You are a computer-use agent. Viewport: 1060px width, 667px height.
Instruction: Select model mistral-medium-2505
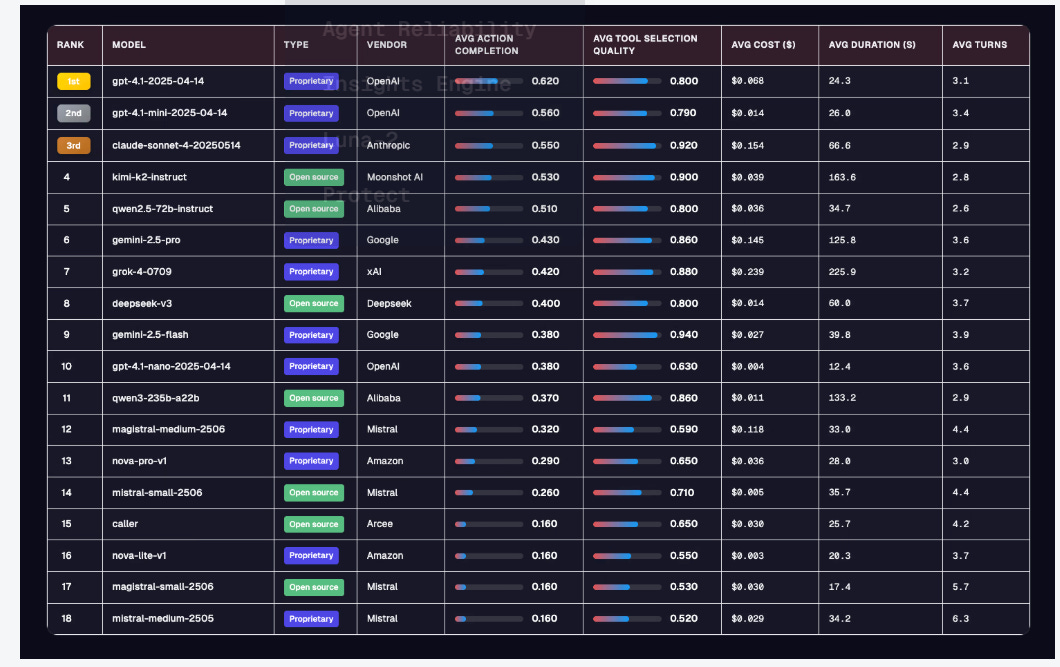coord(163,618)
